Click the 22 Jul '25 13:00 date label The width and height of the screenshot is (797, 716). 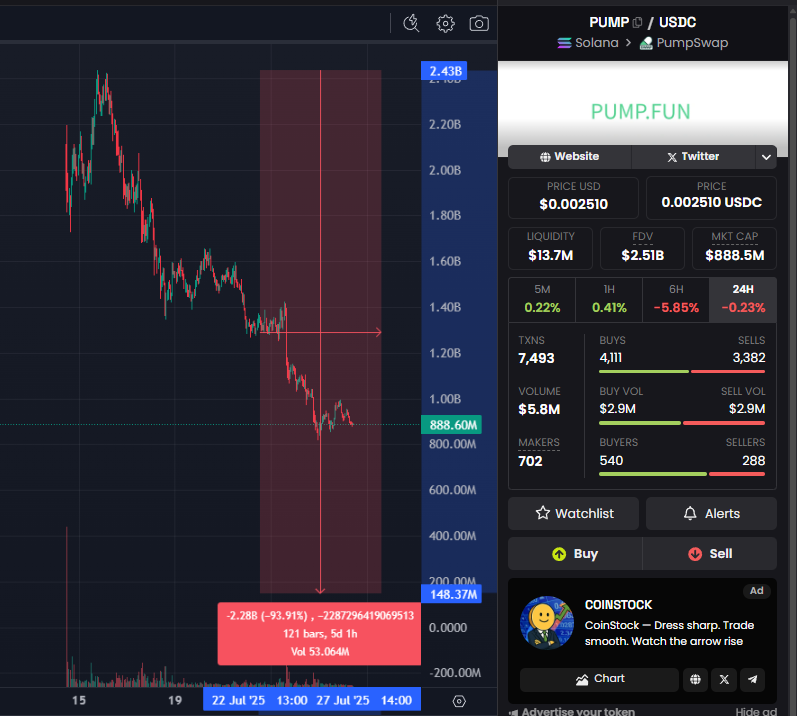pos(259,700)
